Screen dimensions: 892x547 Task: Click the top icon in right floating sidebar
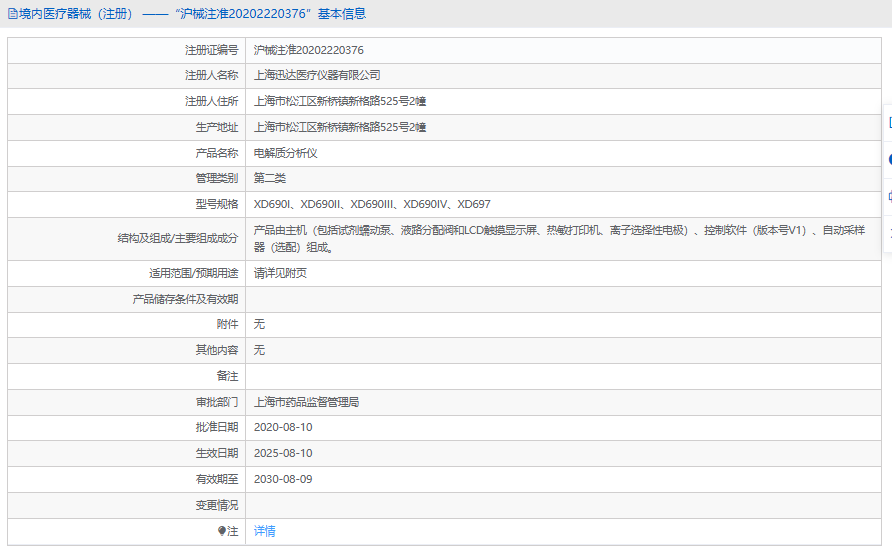pyautogui.click(x=888, y=123)
